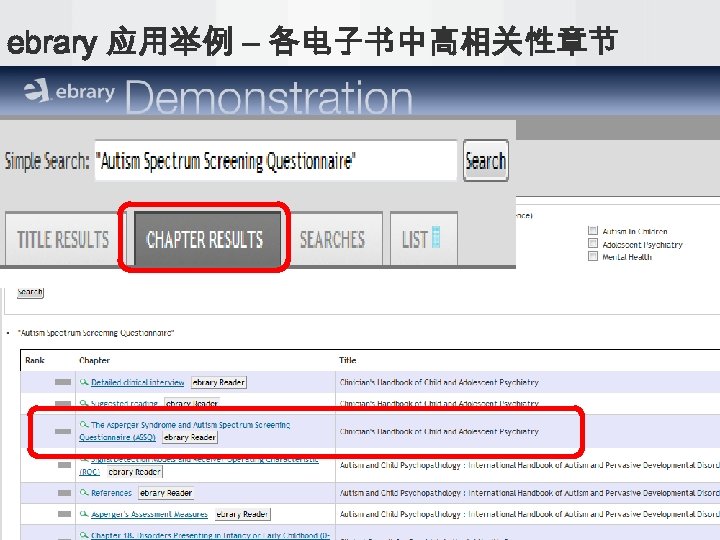Click ebrary Reader button for References
The height and width of the screenshot is (540, 720).
166,493
